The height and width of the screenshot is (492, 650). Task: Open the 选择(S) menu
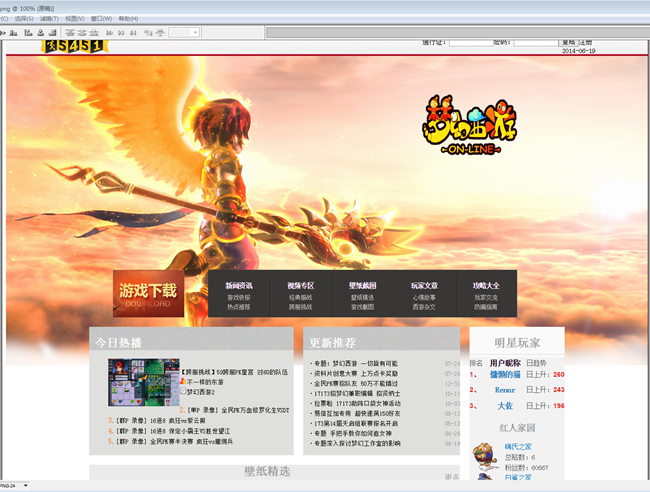[x=23, y=18]
